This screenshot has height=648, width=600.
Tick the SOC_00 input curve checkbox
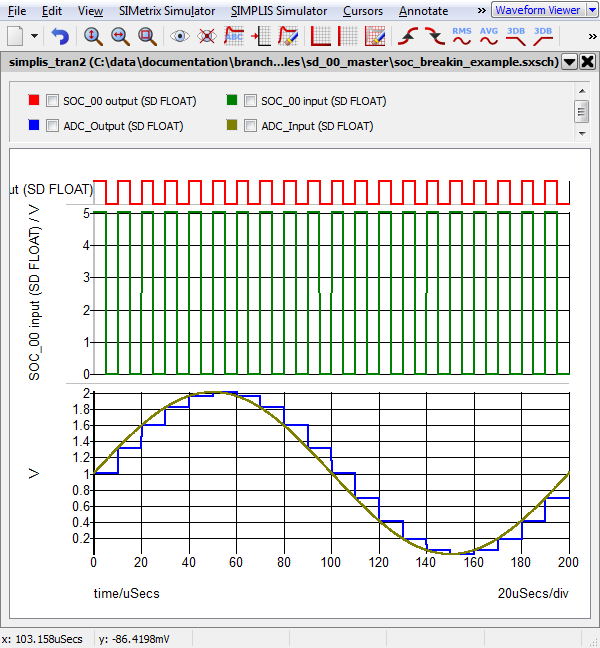coord(251,101)
